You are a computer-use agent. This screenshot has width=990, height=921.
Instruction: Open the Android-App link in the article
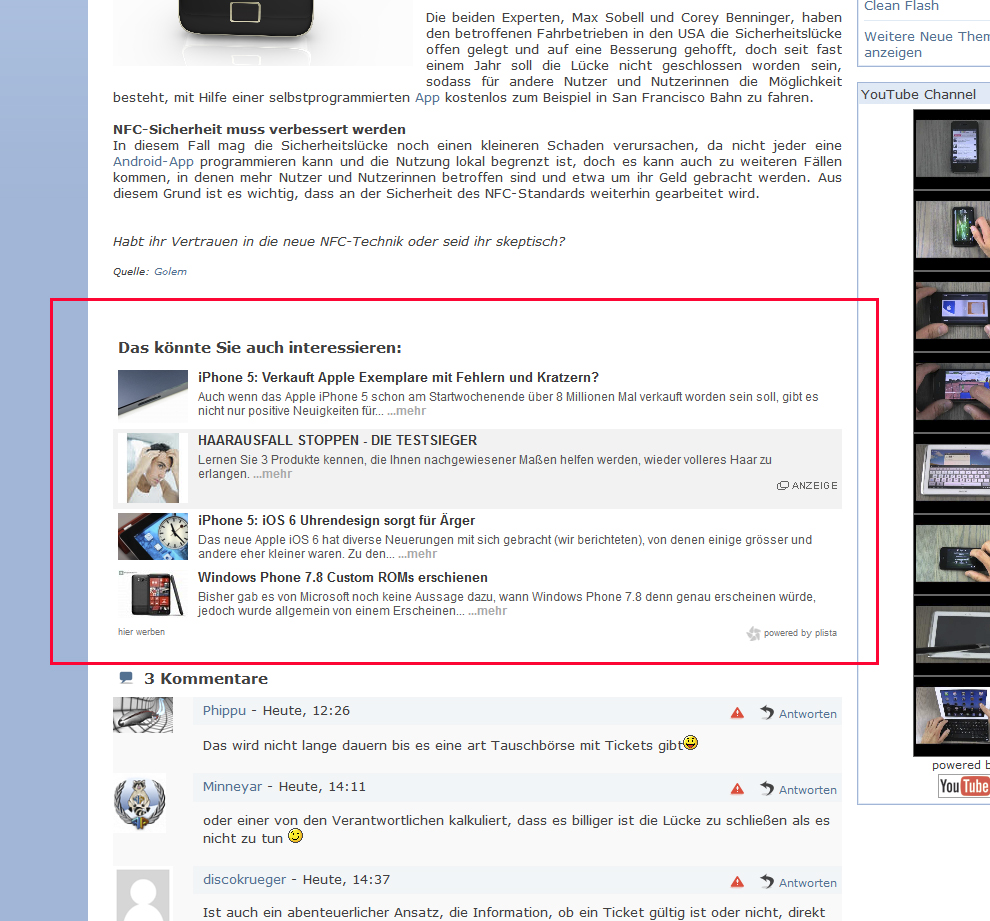[x=153, y=162]
